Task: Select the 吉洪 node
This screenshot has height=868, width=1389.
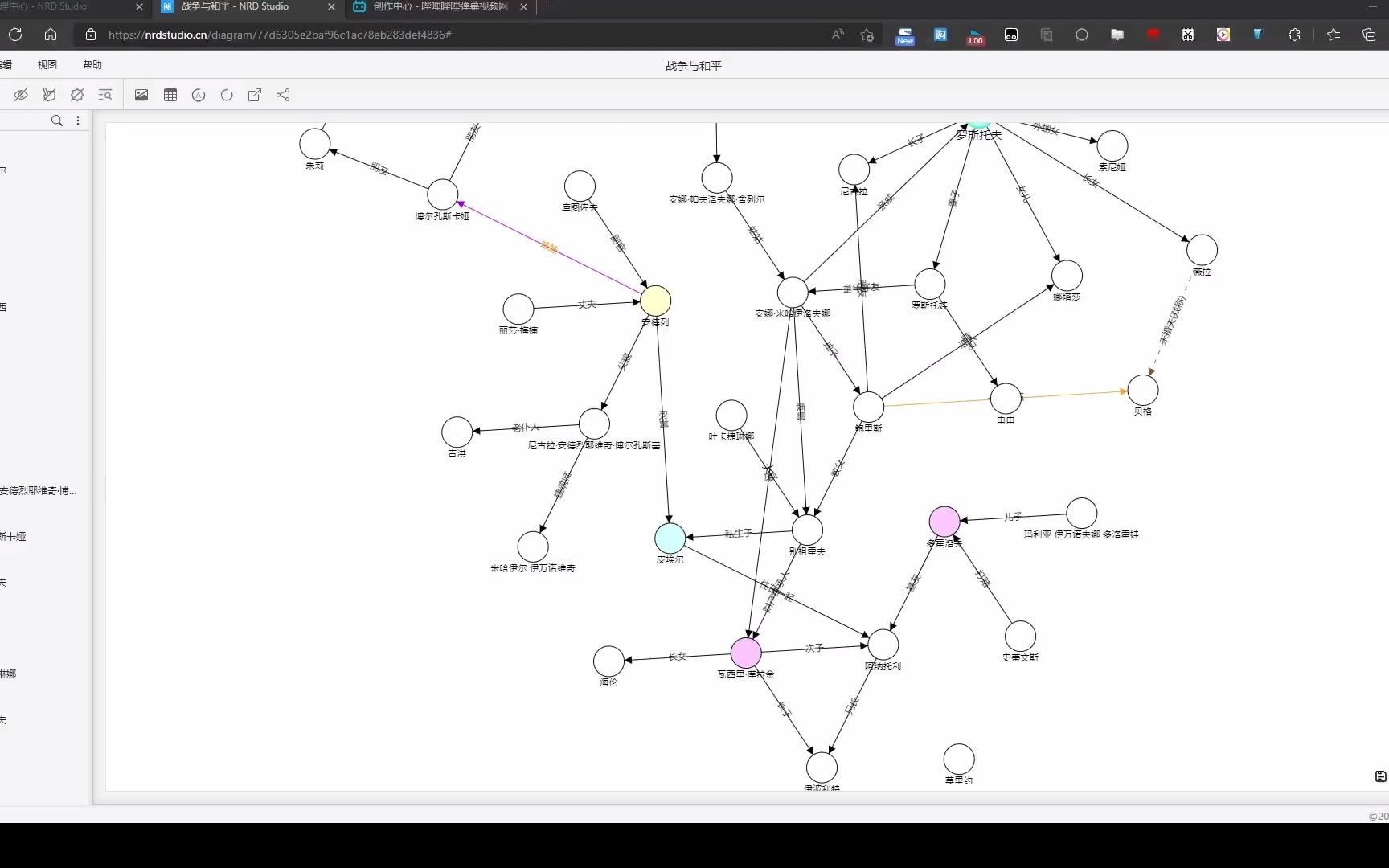Action: [x=457, y=432]
